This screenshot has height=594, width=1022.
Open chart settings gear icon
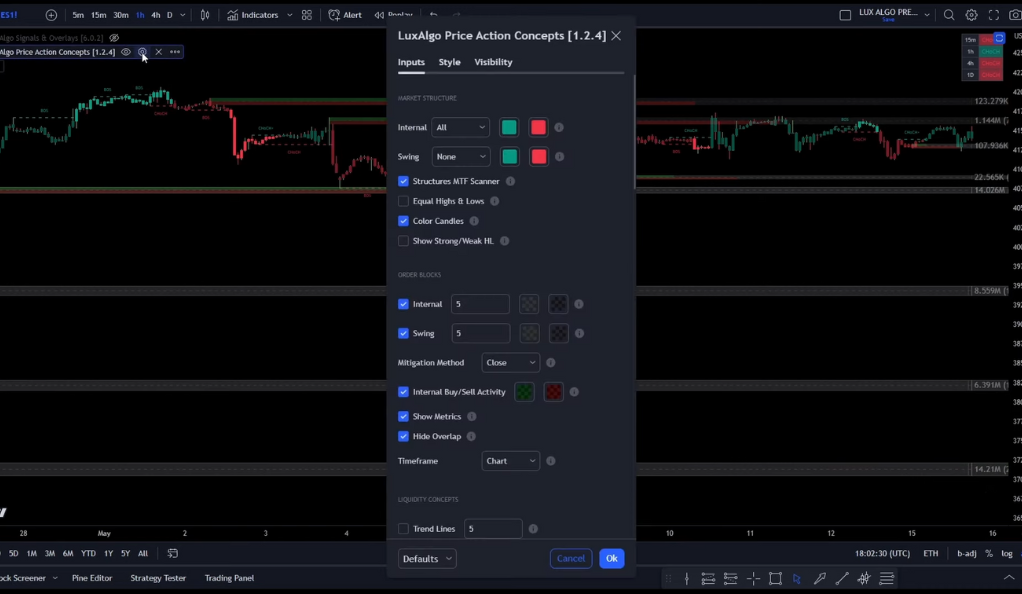point(971,15)
